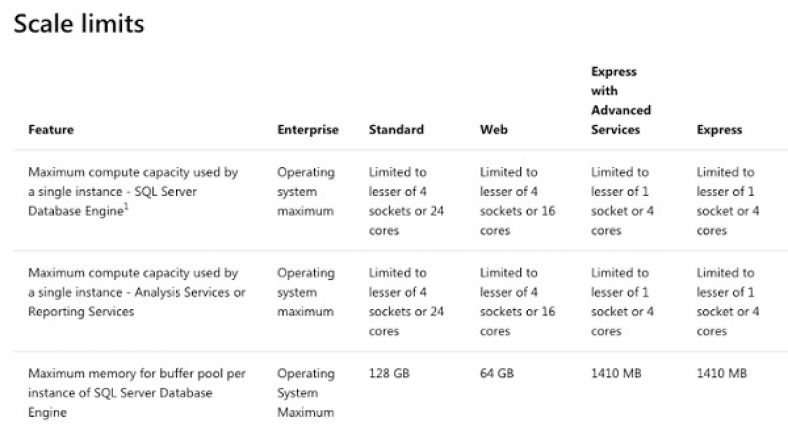This screenshot has height=430, width=788.
Task: Click the 128 GB Standard memory cell
Action: click(x=390, y=373)
